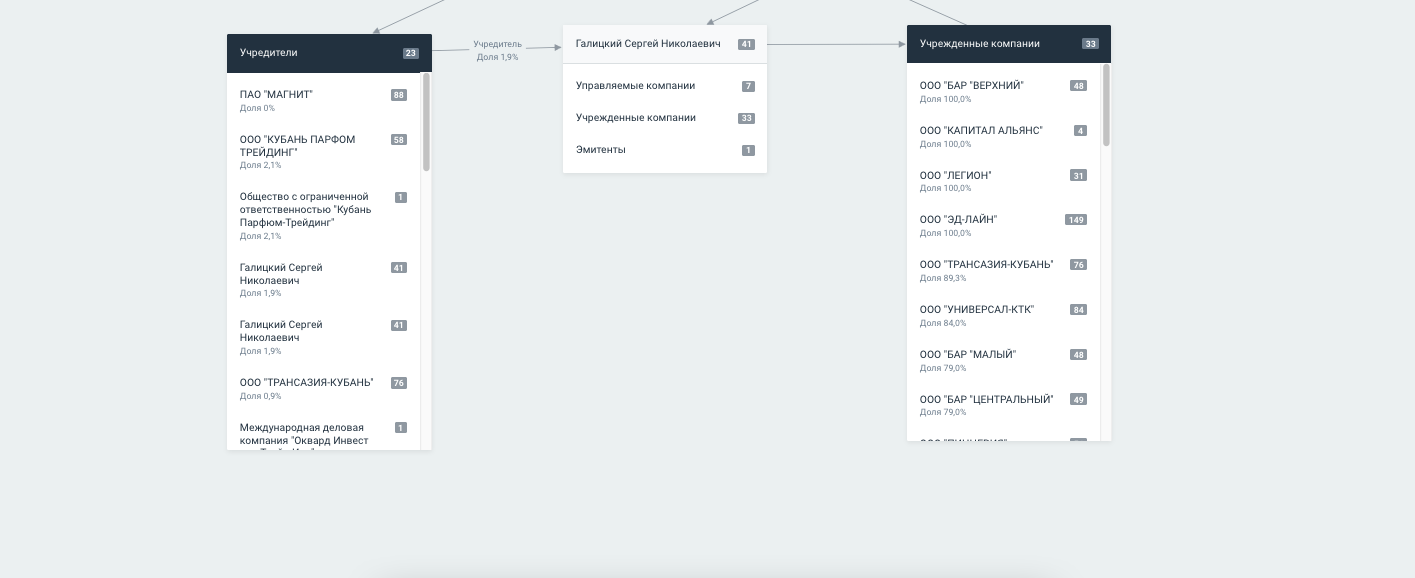1415x578 pixels.
Task: Select ООО "УНИВЕРСАЛ-КТК" company
Action: (977, 310)
